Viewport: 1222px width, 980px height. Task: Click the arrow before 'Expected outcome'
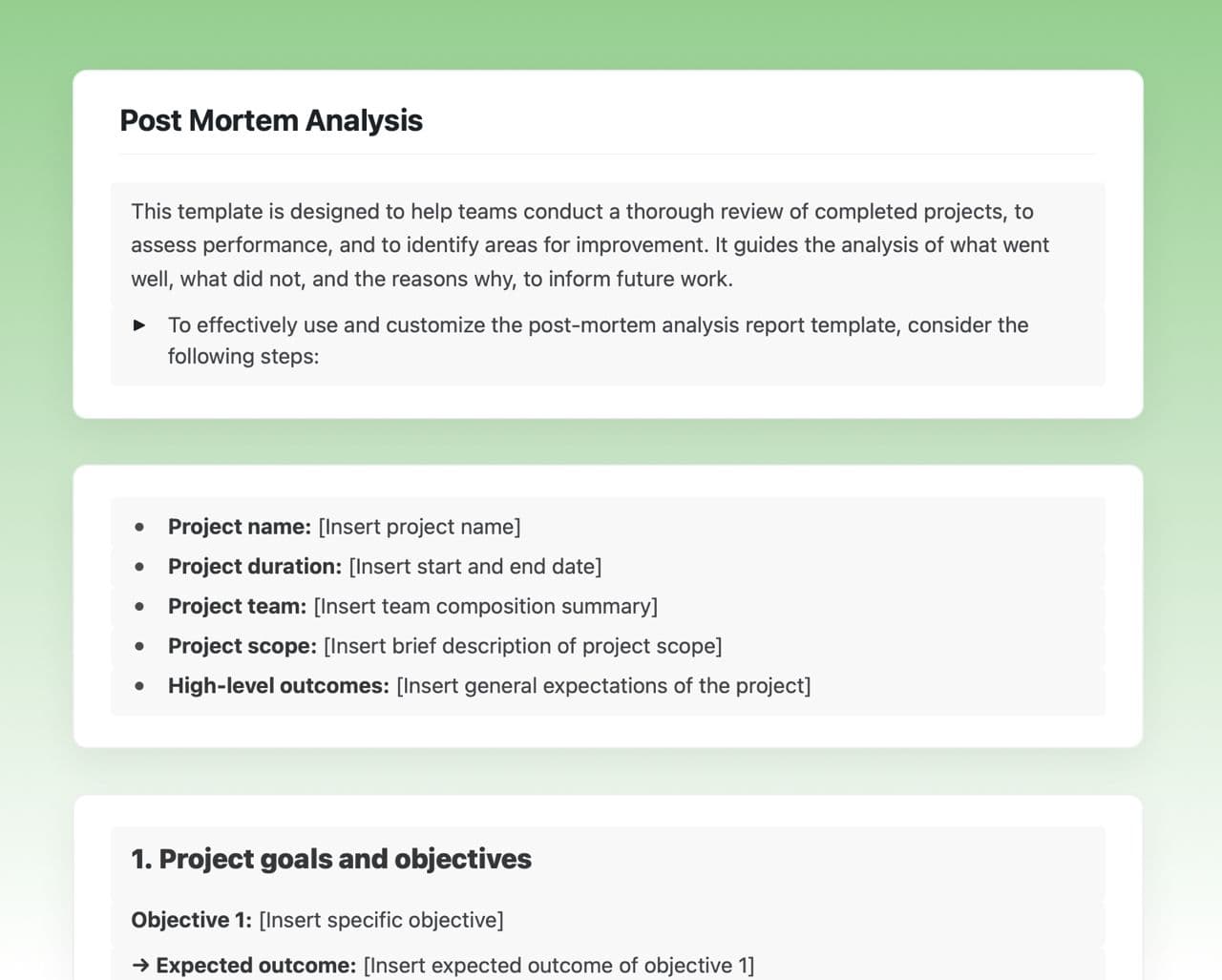pos(140,966)
